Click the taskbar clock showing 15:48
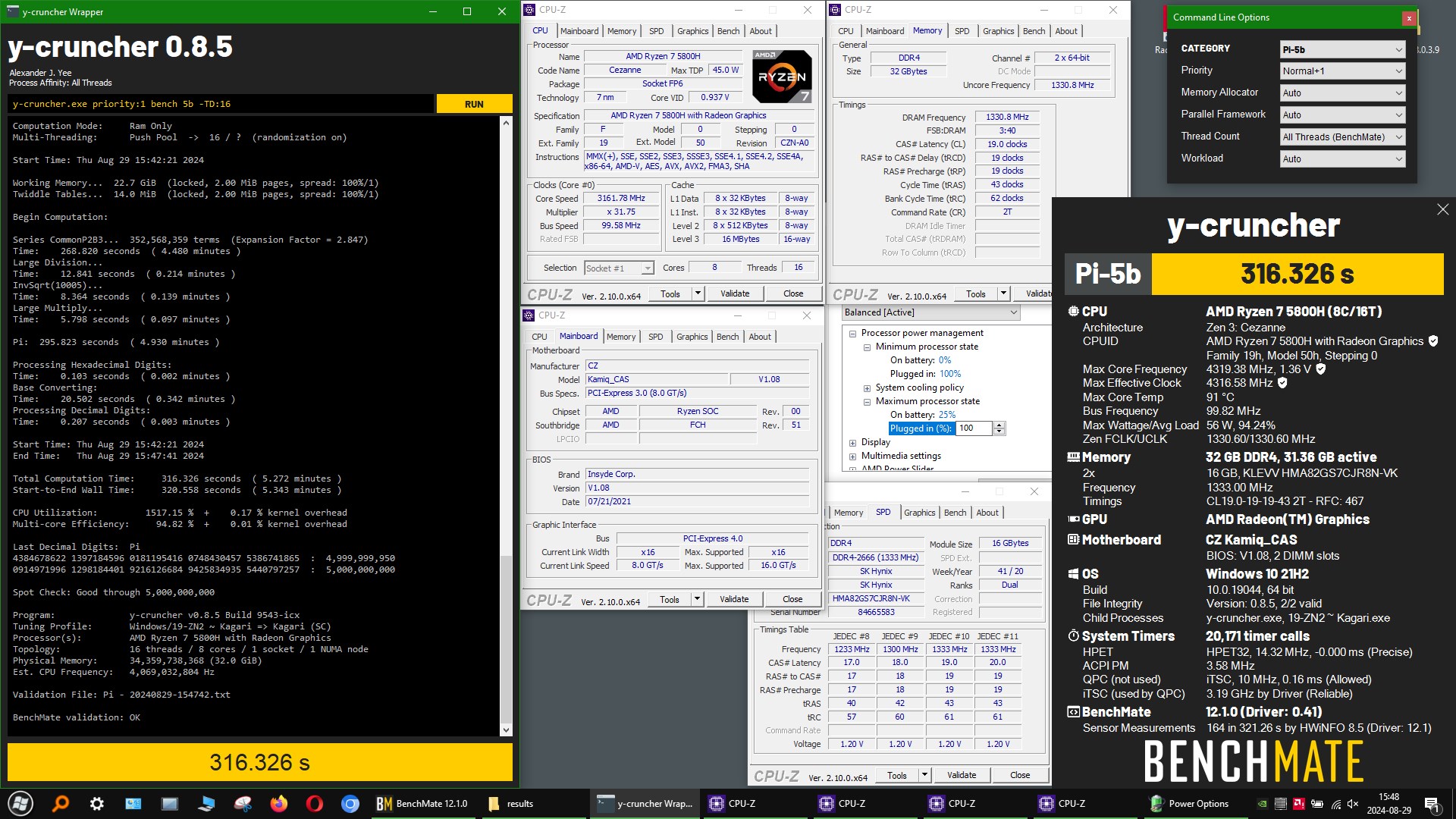This screenshot has height=819, width=1456. (1389, 803)
